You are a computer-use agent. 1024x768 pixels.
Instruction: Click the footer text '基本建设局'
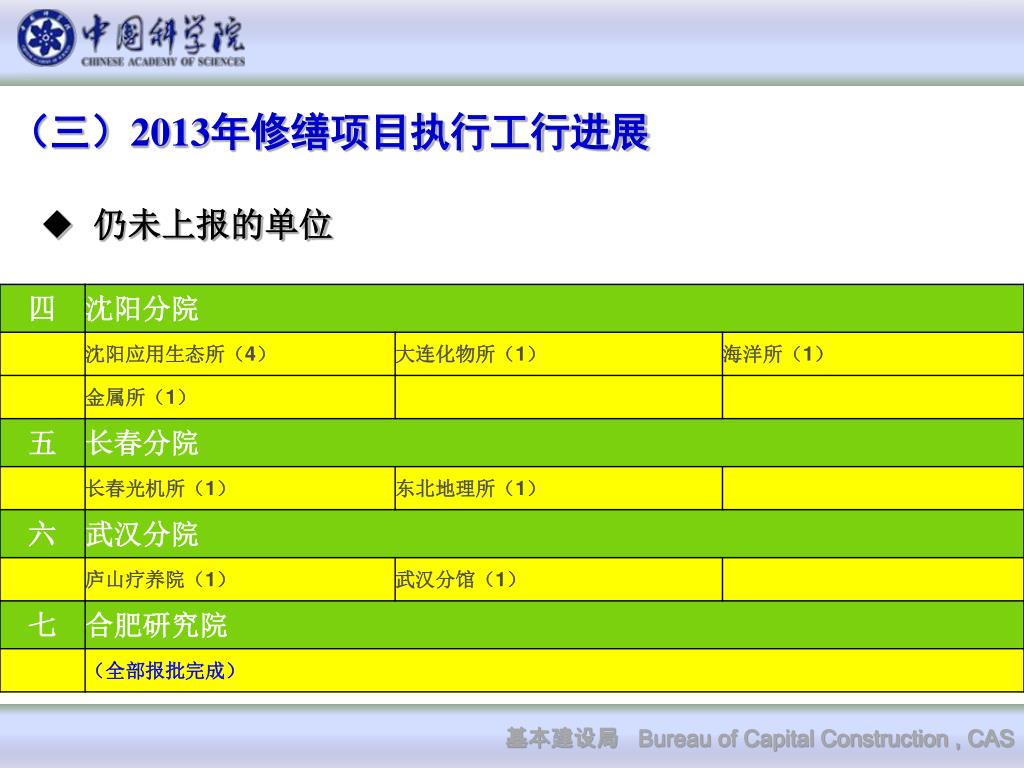562,739
